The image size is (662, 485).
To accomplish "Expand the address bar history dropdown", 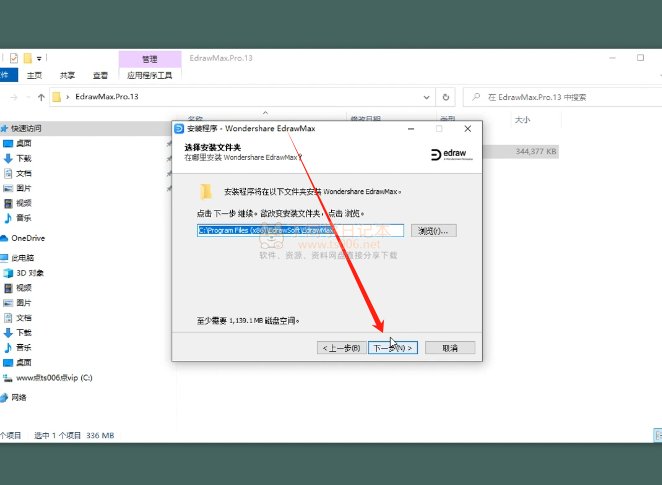I will tap(426, 97).
